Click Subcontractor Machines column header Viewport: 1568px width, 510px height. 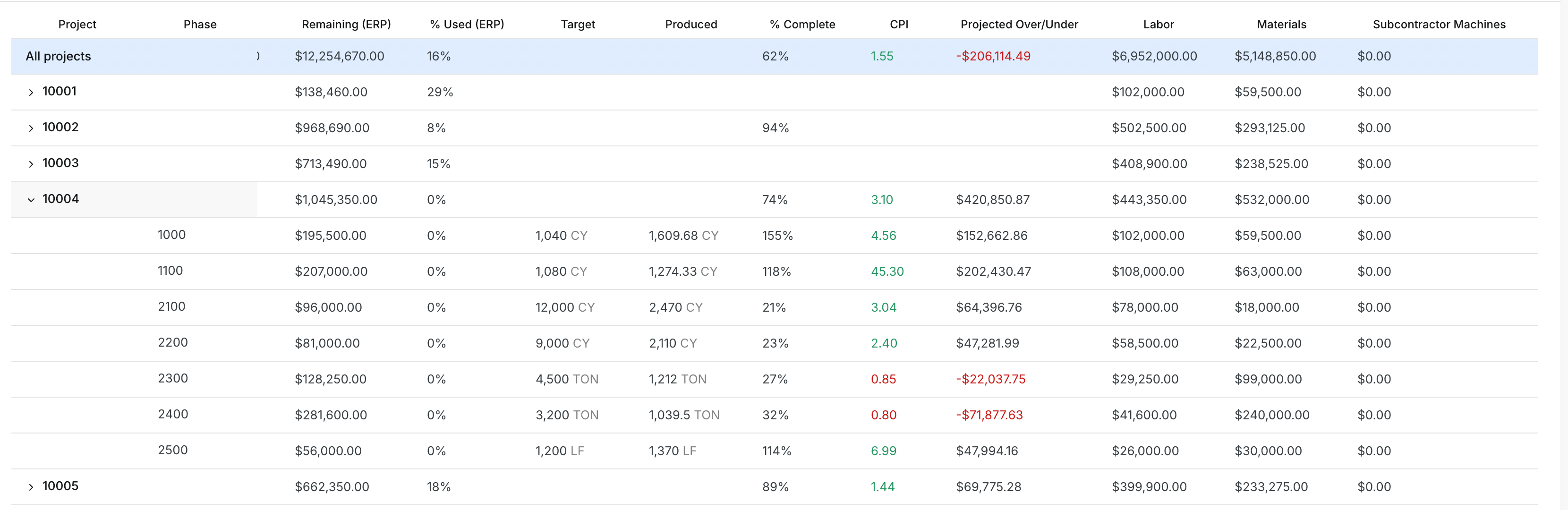coord(1439,25)
